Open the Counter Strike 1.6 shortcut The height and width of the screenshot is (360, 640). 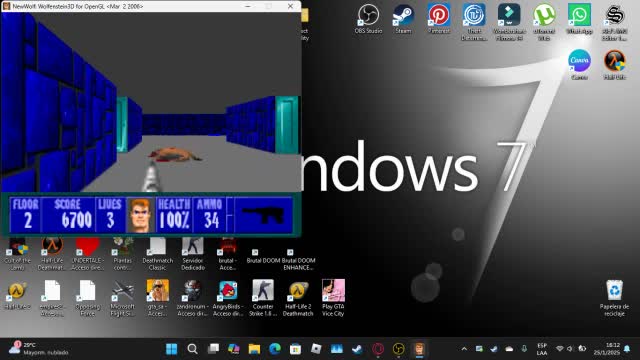pyautogui.click(x=263, y=298)
